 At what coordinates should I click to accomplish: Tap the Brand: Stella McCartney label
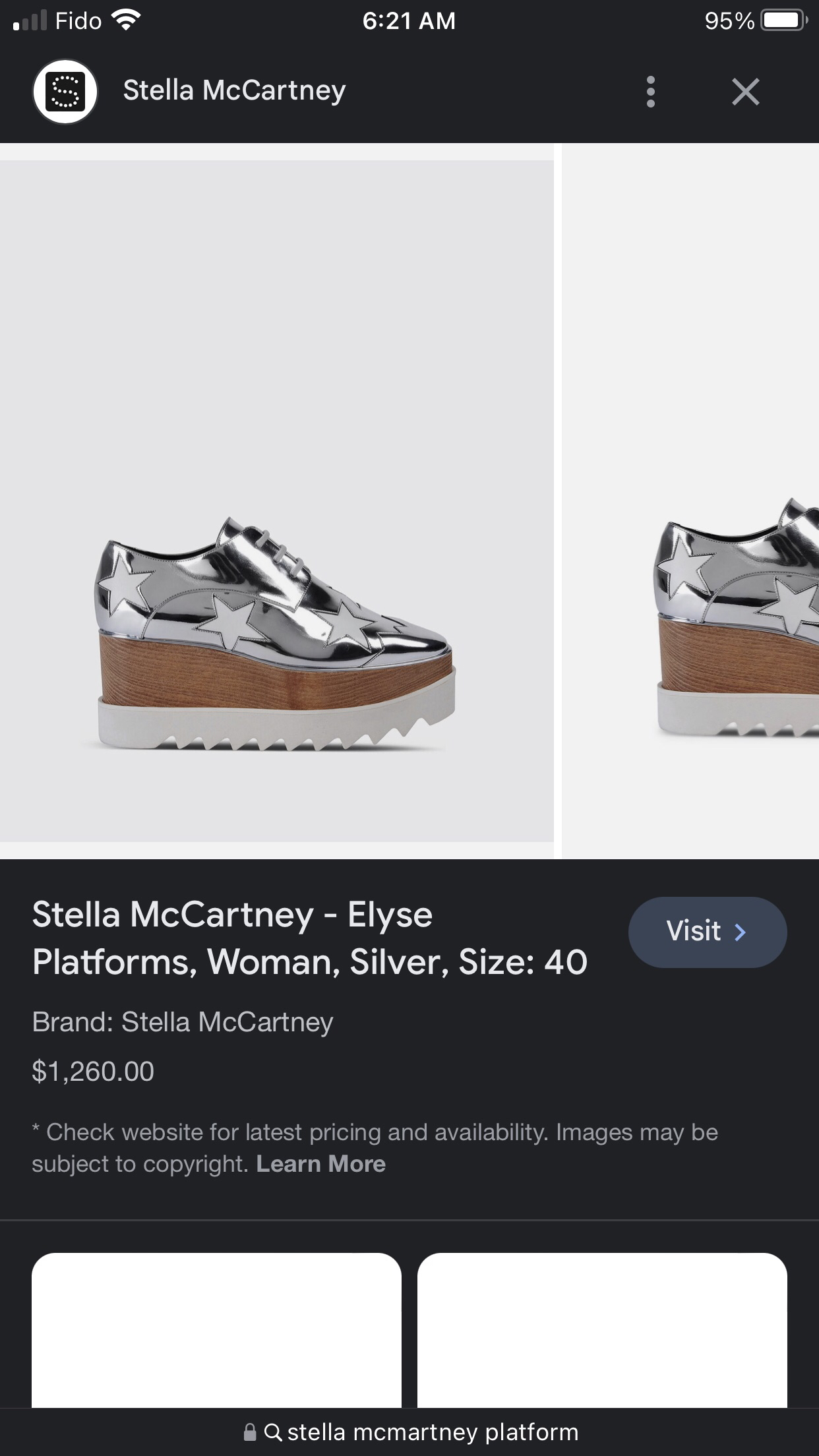point(183,1023)
